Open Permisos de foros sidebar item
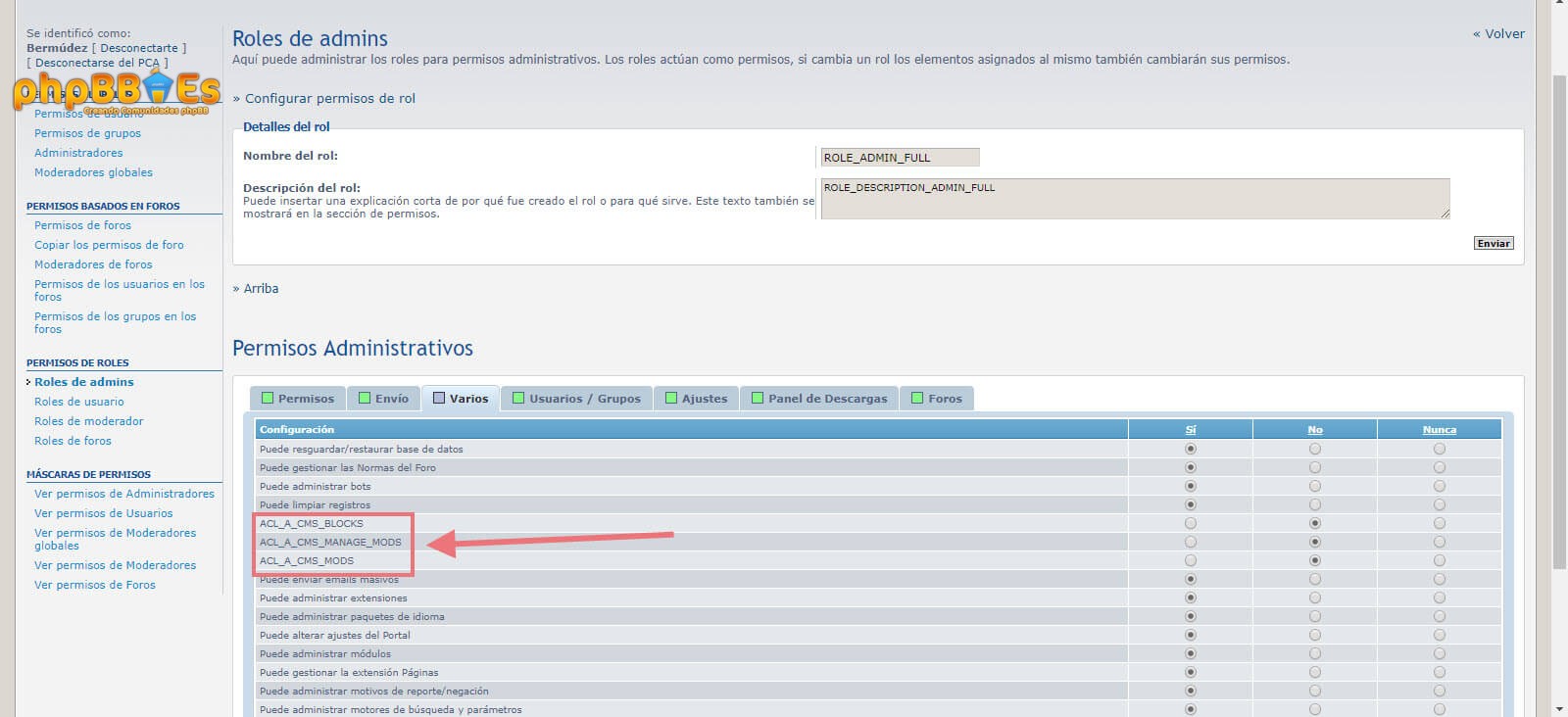 (82, 225)
